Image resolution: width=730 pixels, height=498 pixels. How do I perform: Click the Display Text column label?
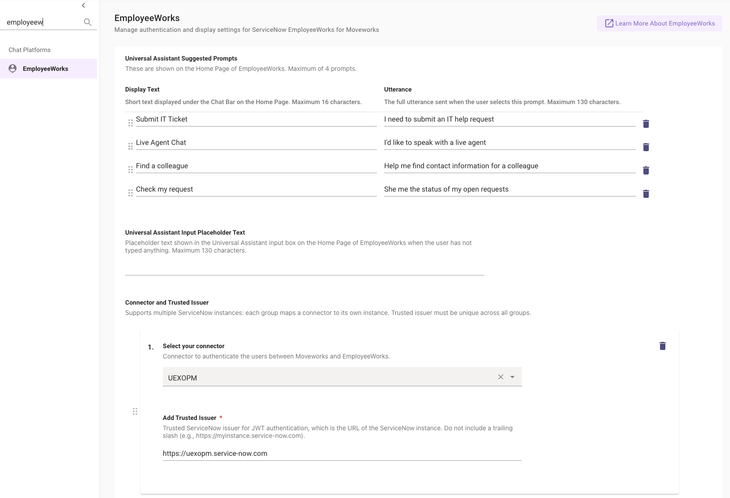point(142,89)
